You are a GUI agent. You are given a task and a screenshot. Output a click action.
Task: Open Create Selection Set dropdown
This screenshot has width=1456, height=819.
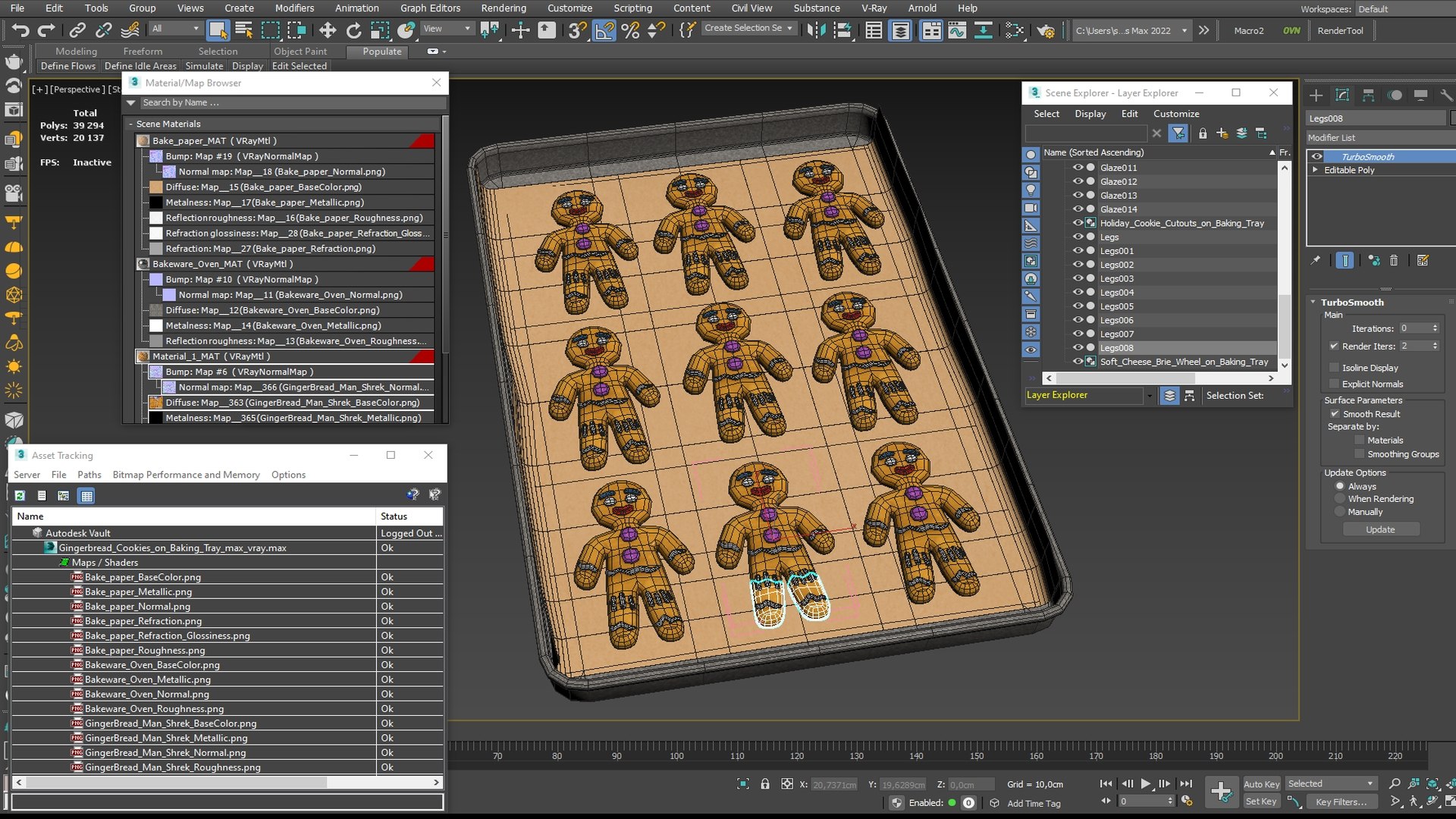coord(748,28)
